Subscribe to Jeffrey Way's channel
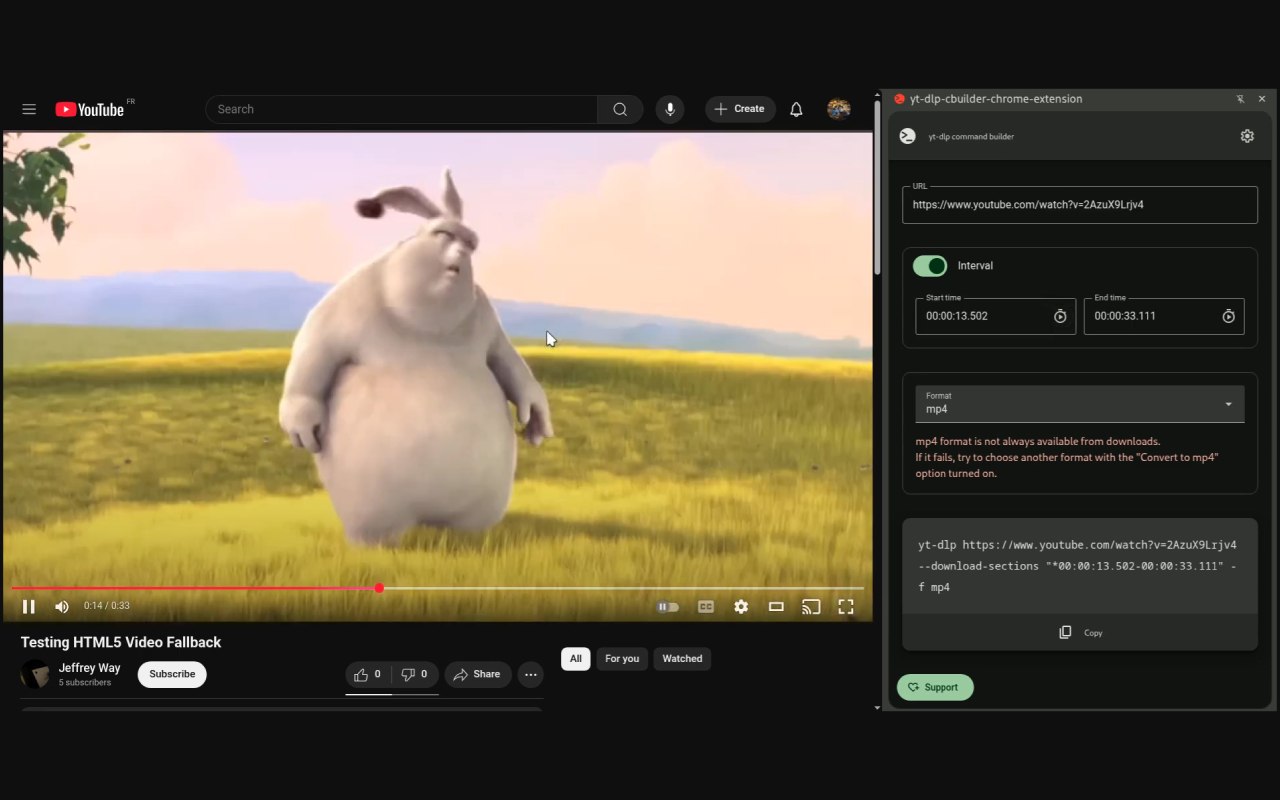This screenshot has width=1280, height=800. coord(171,674)
